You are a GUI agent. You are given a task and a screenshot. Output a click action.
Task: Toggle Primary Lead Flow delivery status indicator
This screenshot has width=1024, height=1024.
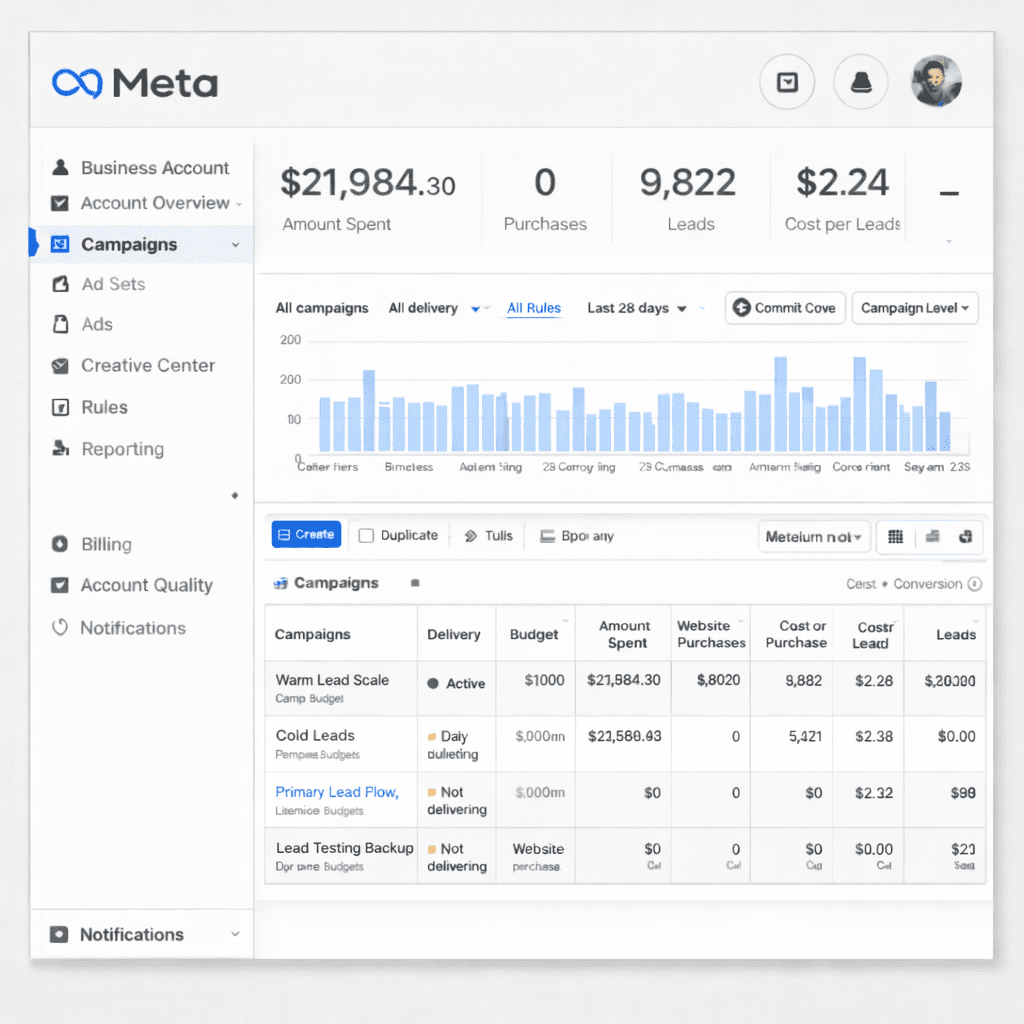coord(432,792)
